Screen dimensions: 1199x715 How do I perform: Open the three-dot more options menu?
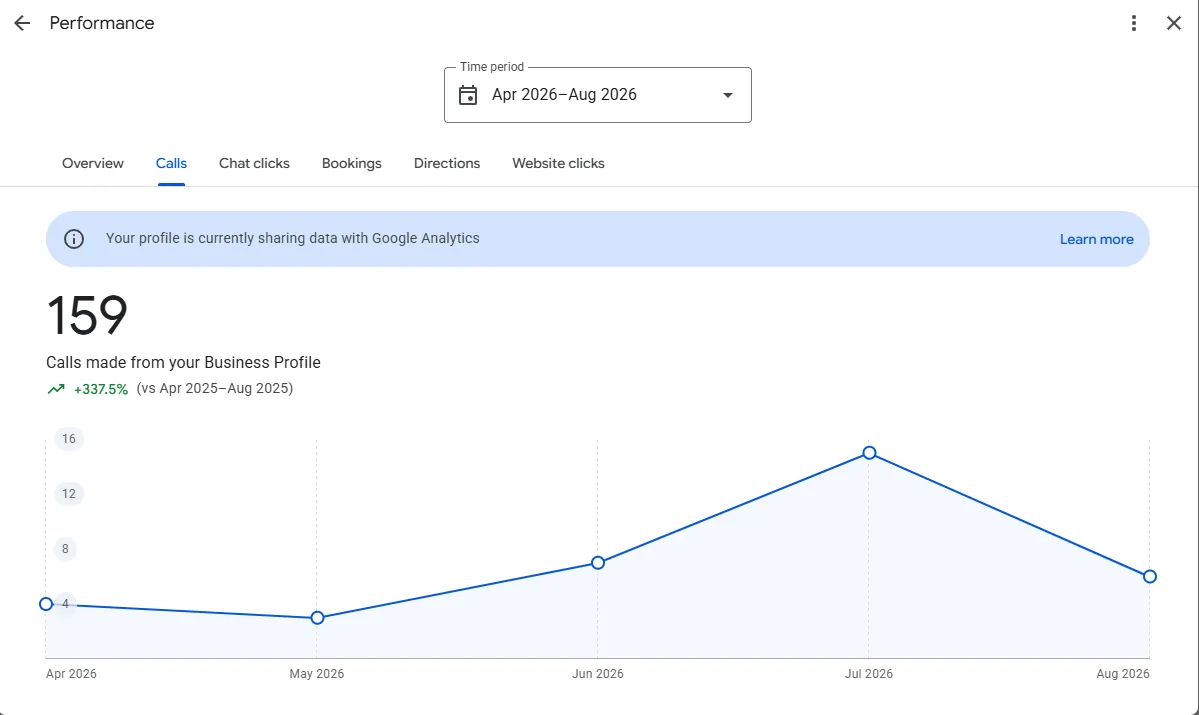point(1134,23)
